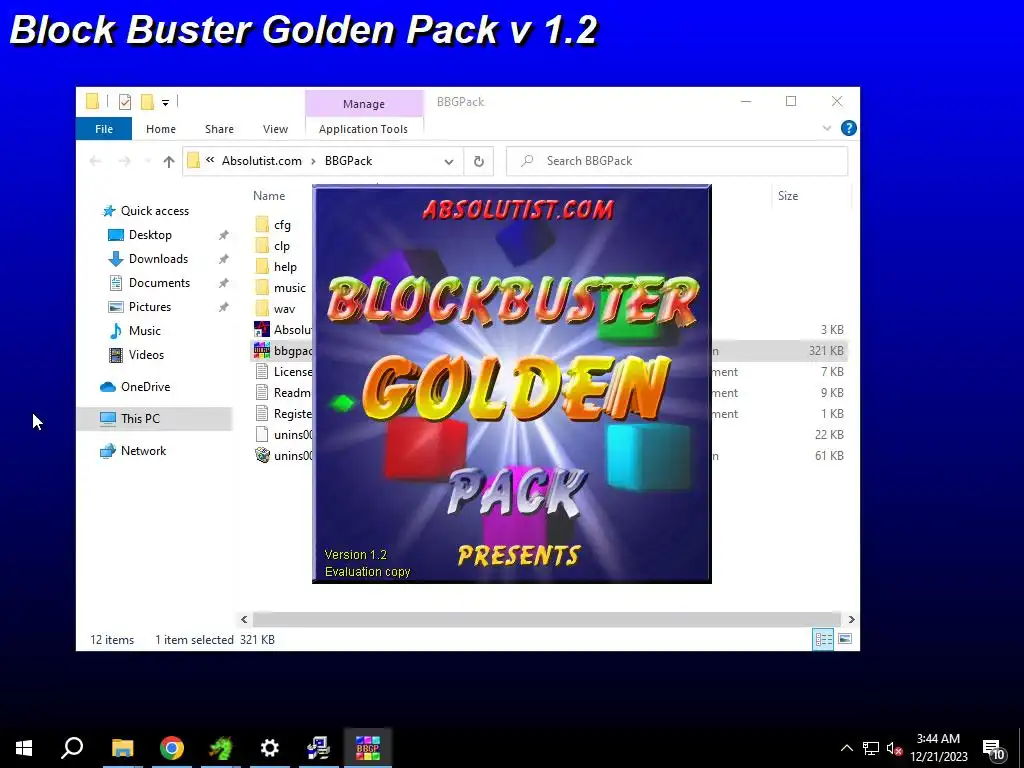1024x768 pixels.
Task: Open the address bar history dropdown
Action: [449, 161]
